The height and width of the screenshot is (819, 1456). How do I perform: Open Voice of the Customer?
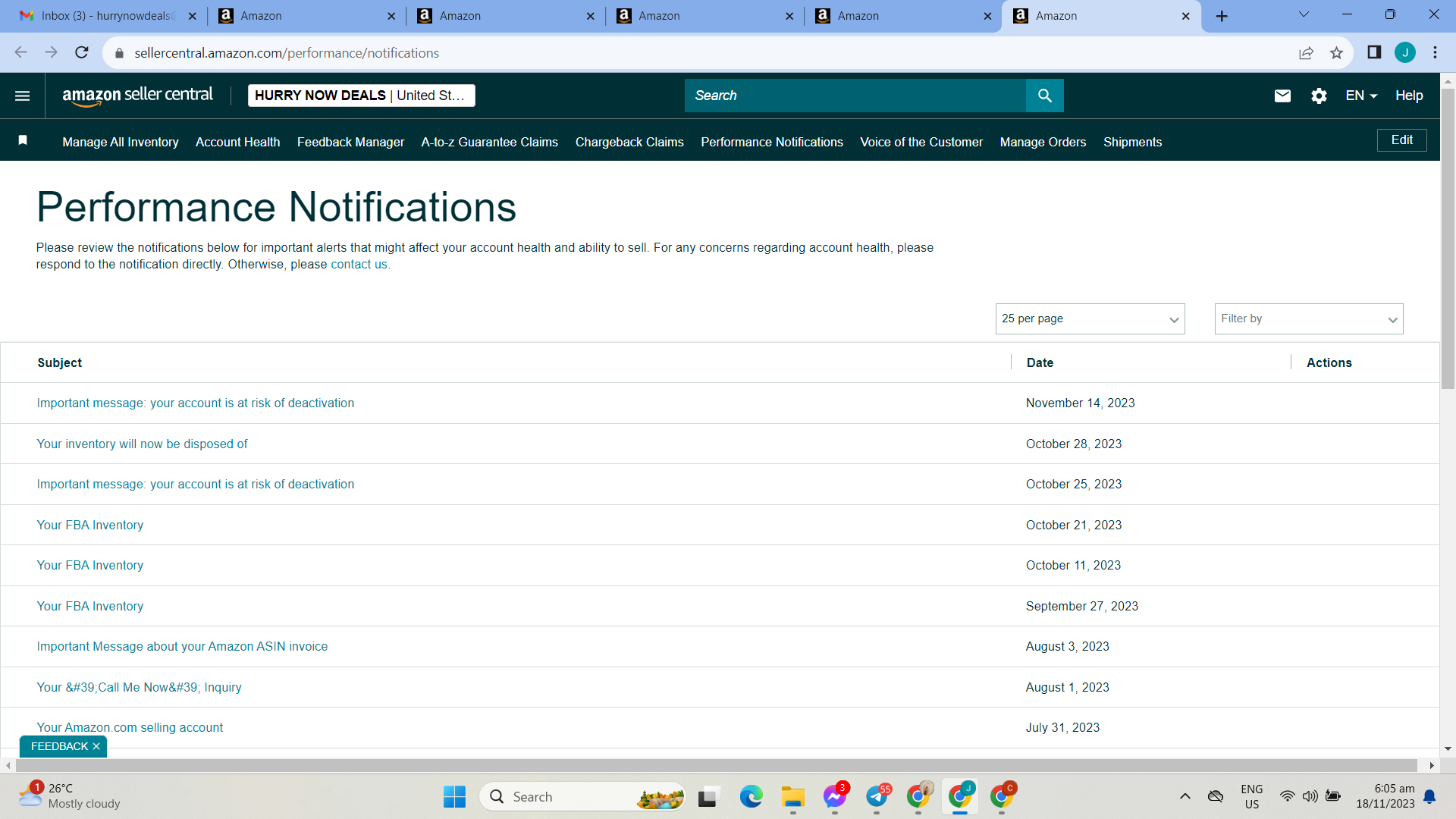[921, 142]
